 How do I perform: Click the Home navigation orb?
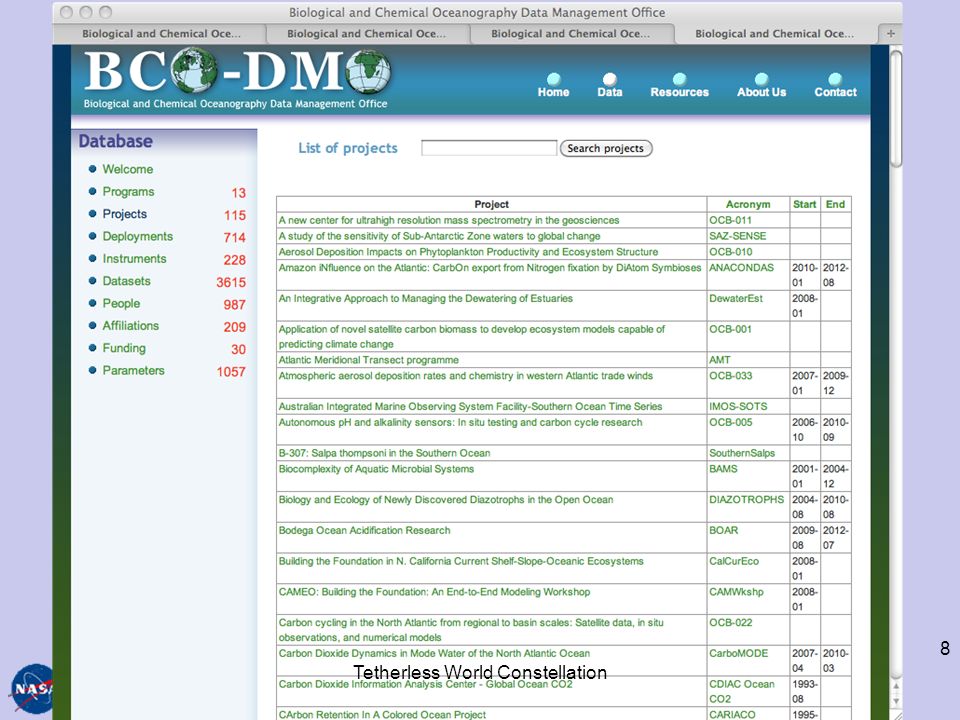point(553,79)
